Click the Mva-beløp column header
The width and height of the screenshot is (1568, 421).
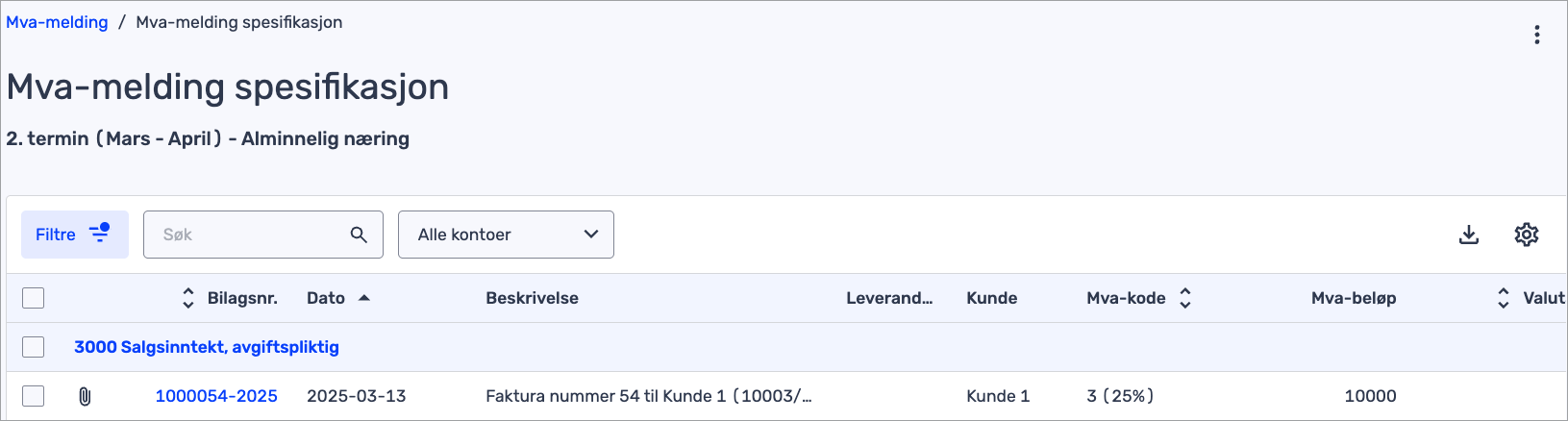tap(1354, 298)
